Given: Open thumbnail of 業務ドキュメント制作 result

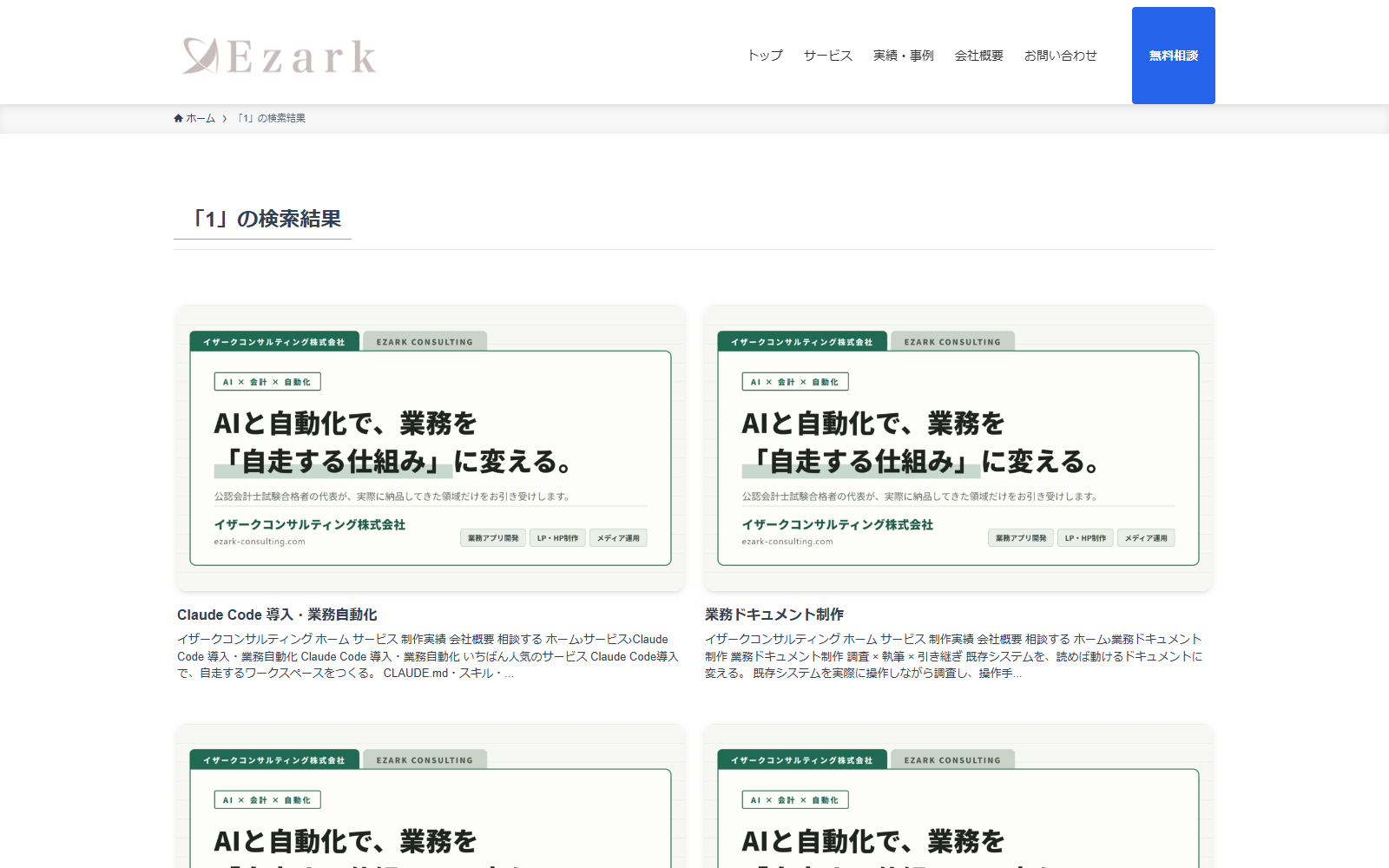Looking at the screenshot, I should pyautogui.click(x=958, y=449).
